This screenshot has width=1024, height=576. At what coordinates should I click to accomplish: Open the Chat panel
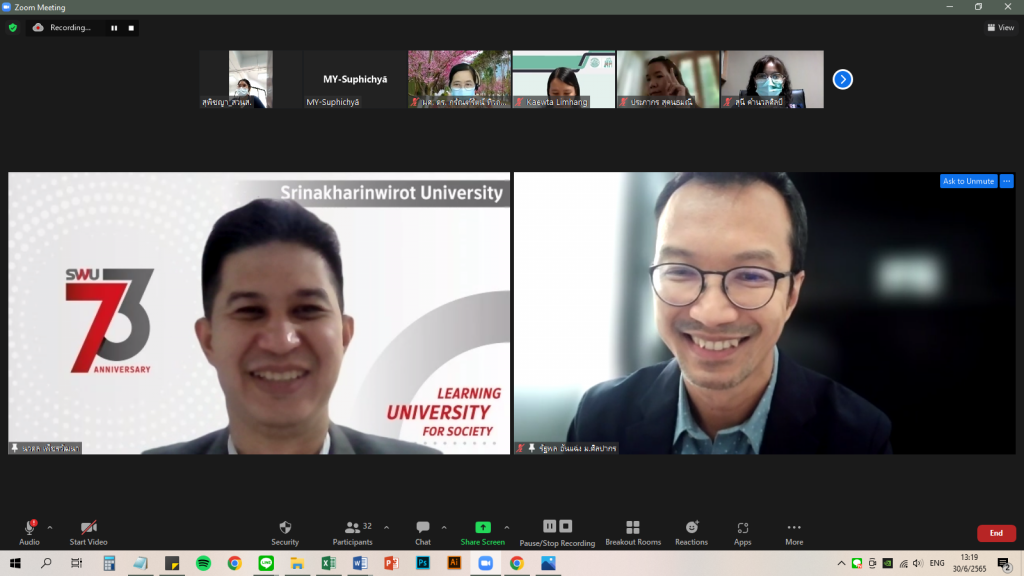pyautogui.click(x=423, y=532)
